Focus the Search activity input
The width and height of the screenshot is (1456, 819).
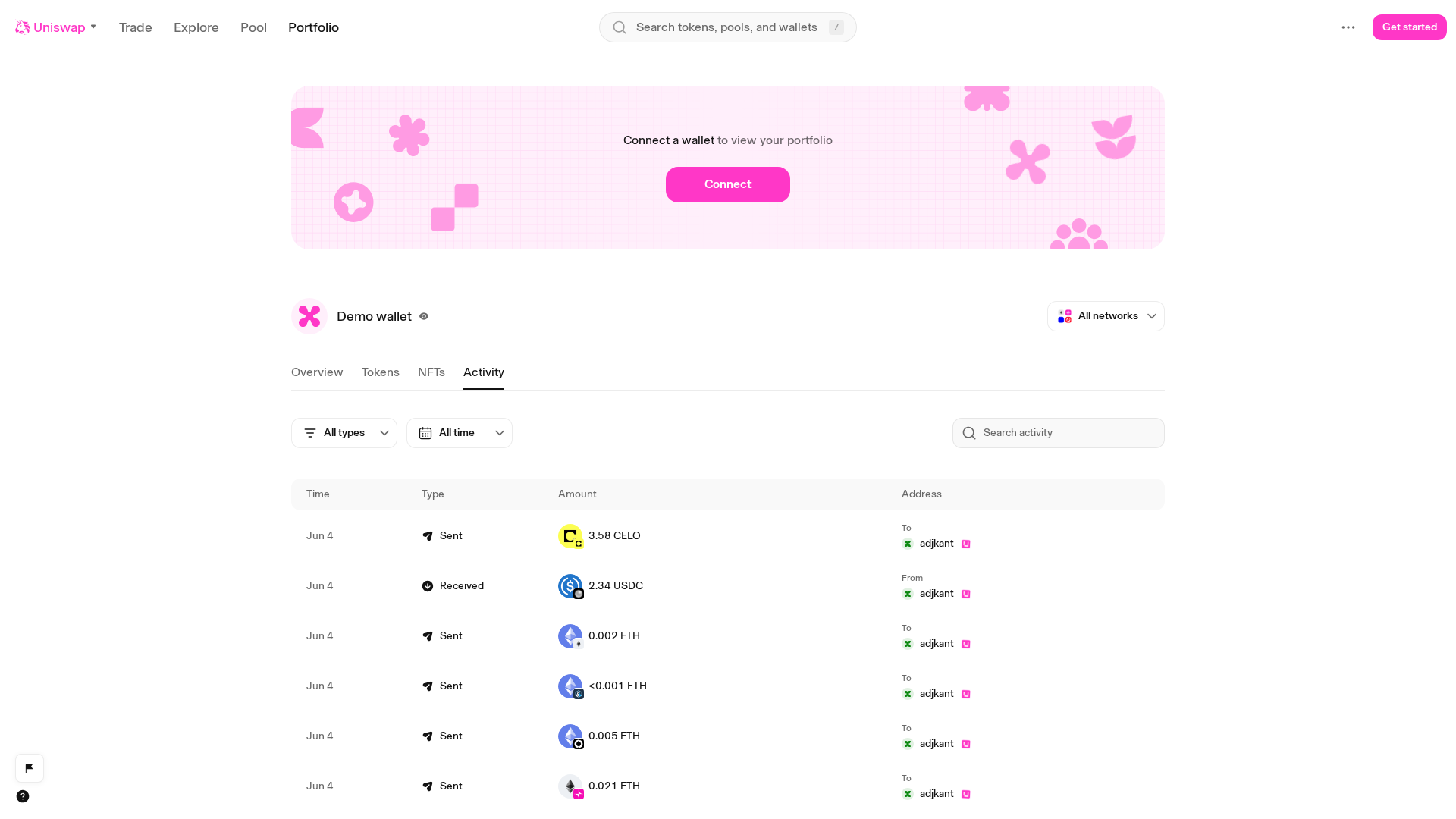(x=1059, y=433)
